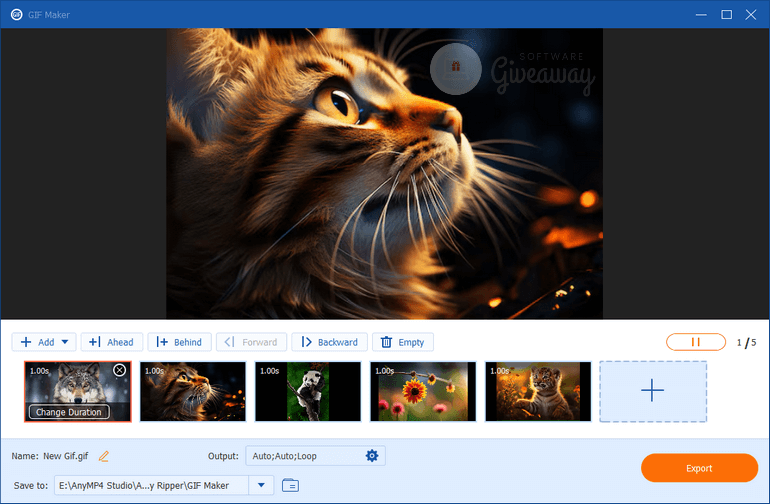
Task: Empty all frames with trash button
Action: [403, 342]
